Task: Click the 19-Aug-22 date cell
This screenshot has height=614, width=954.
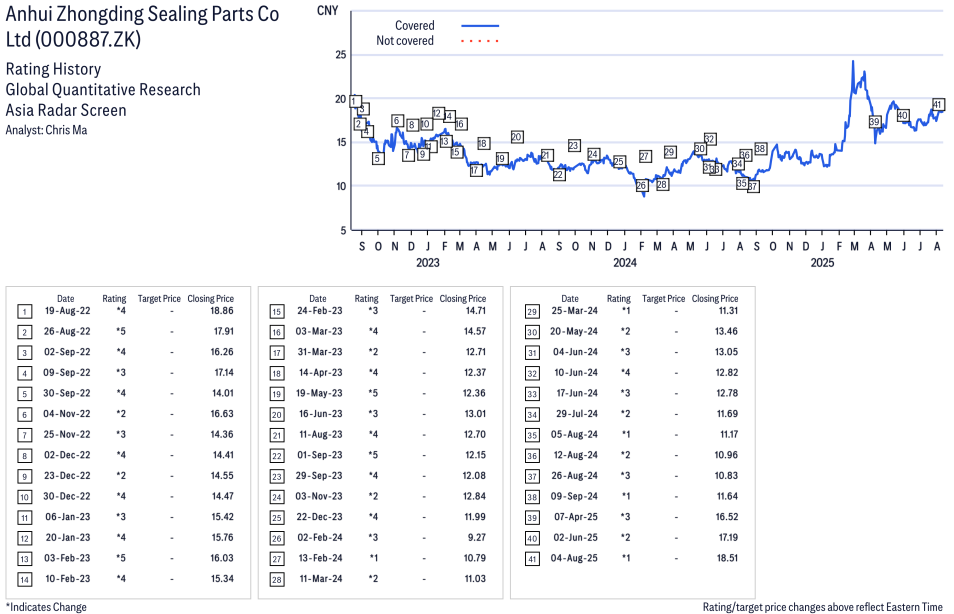Action: click(x=68, y=311)
